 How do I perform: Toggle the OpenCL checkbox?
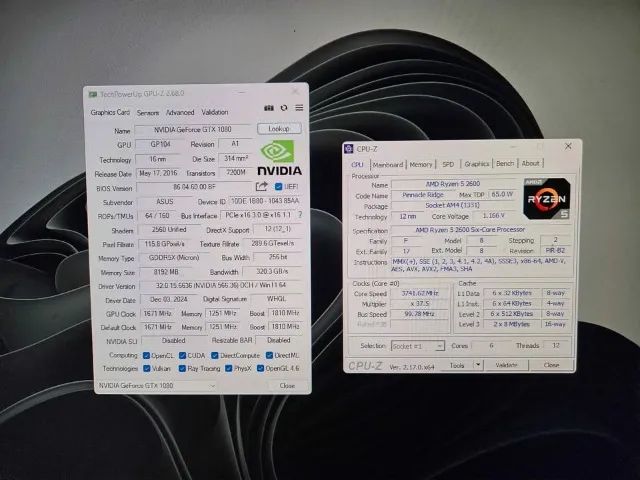tap(147, 356)
